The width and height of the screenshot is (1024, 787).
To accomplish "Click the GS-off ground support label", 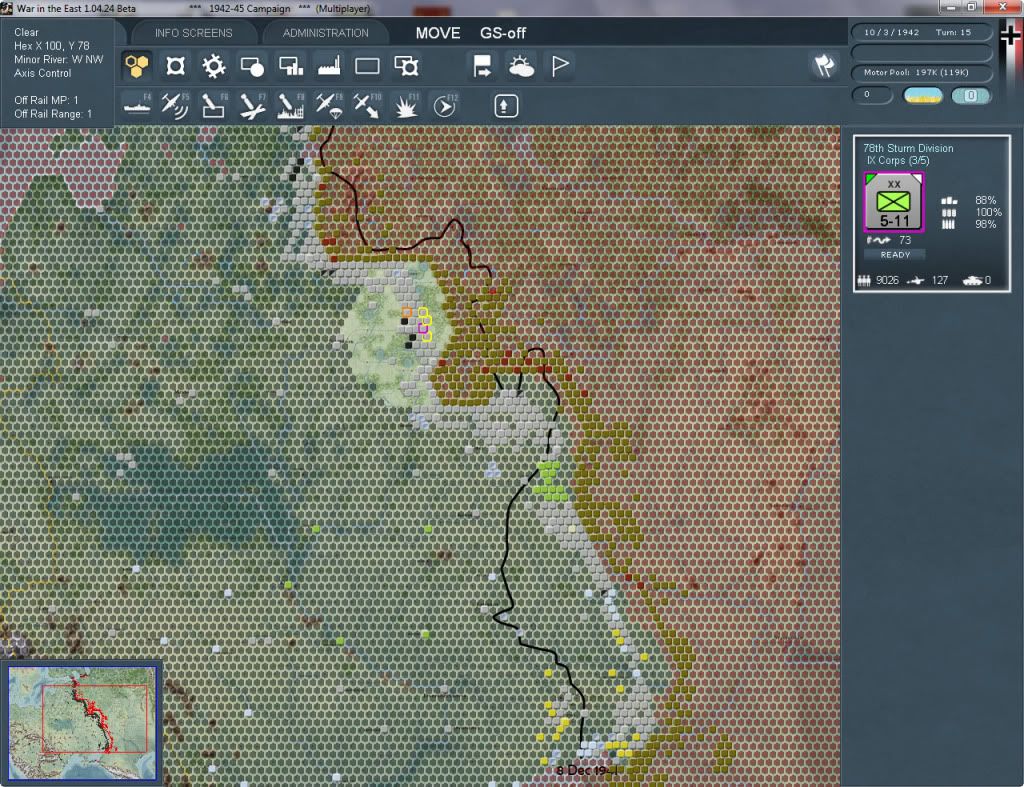I will tap(503, 33).
